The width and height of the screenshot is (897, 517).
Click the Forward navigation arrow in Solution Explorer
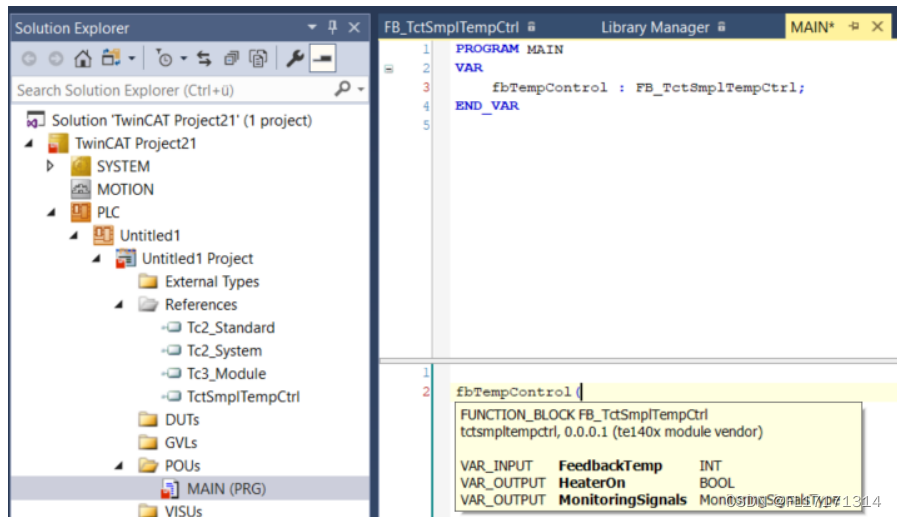[x=55, y=58]
